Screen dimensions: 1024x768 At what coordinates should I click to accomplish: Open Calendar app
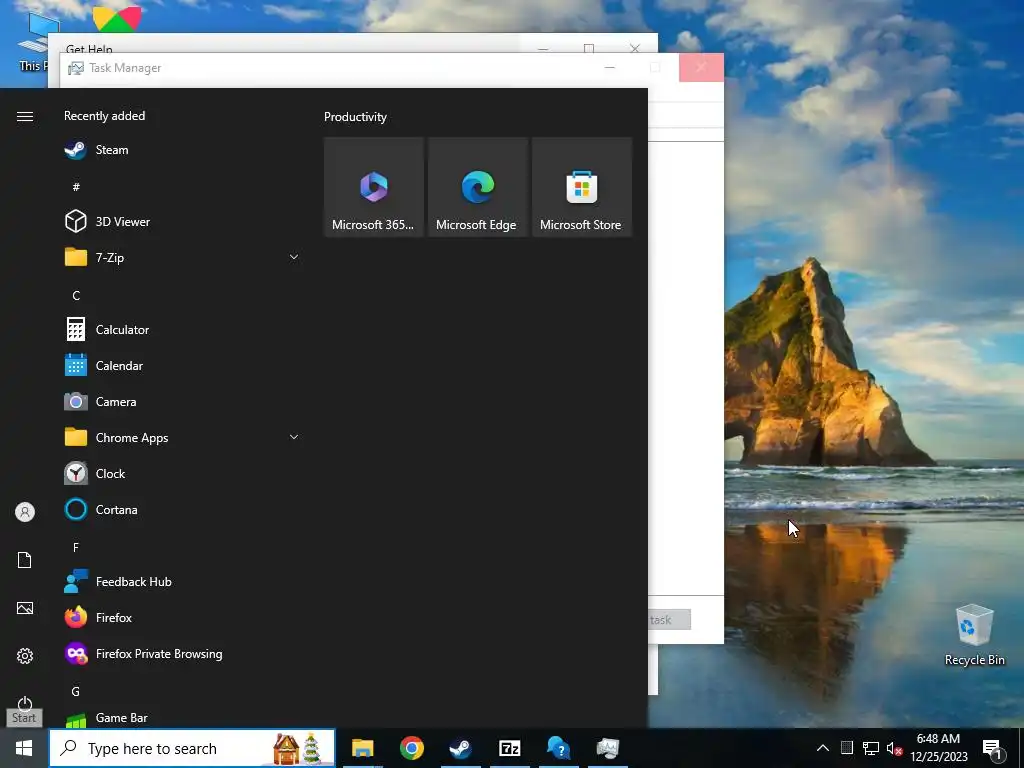coord(183,366)
